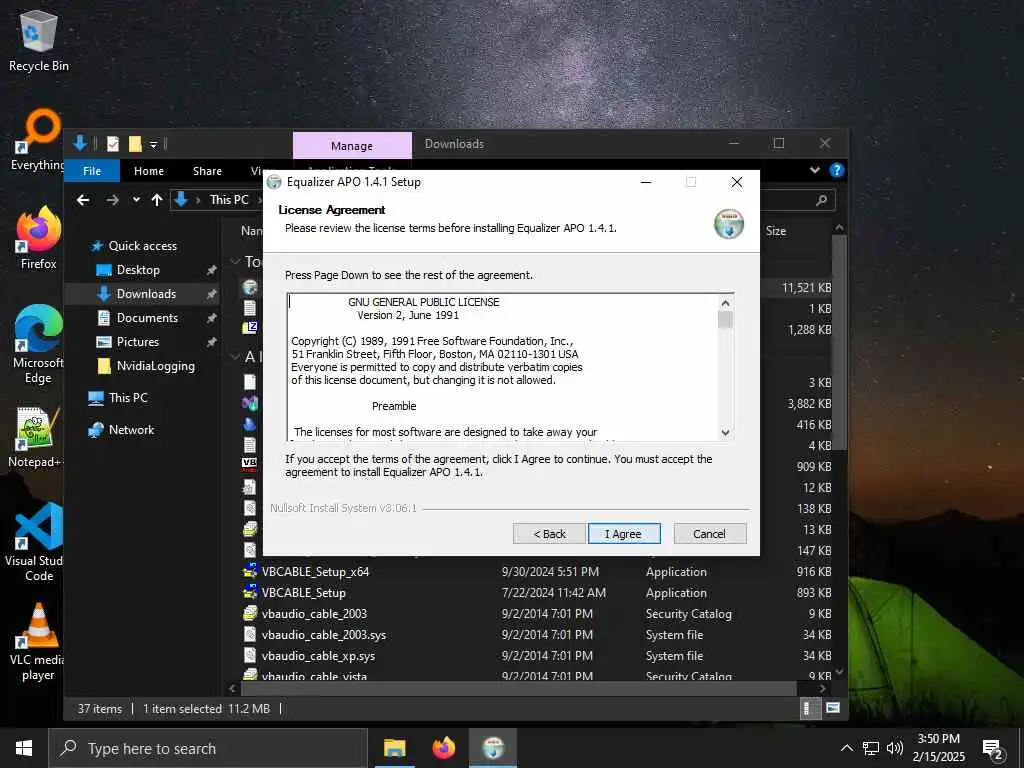
Task: Select This PC in navigation pane
Action: pos(128,398)
